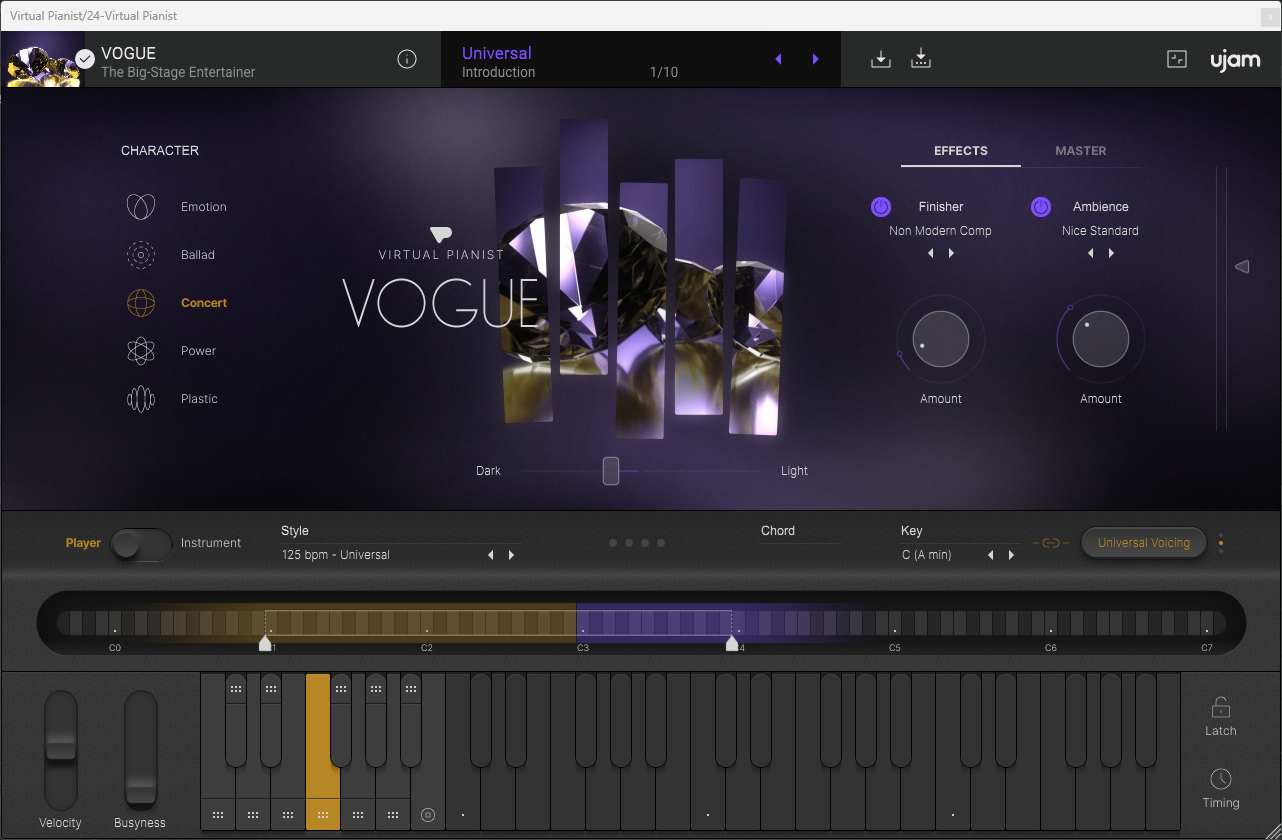Step to the next Key
Screen dimensions: 1282x840
pyautogui.click(x=1011, y=554)
